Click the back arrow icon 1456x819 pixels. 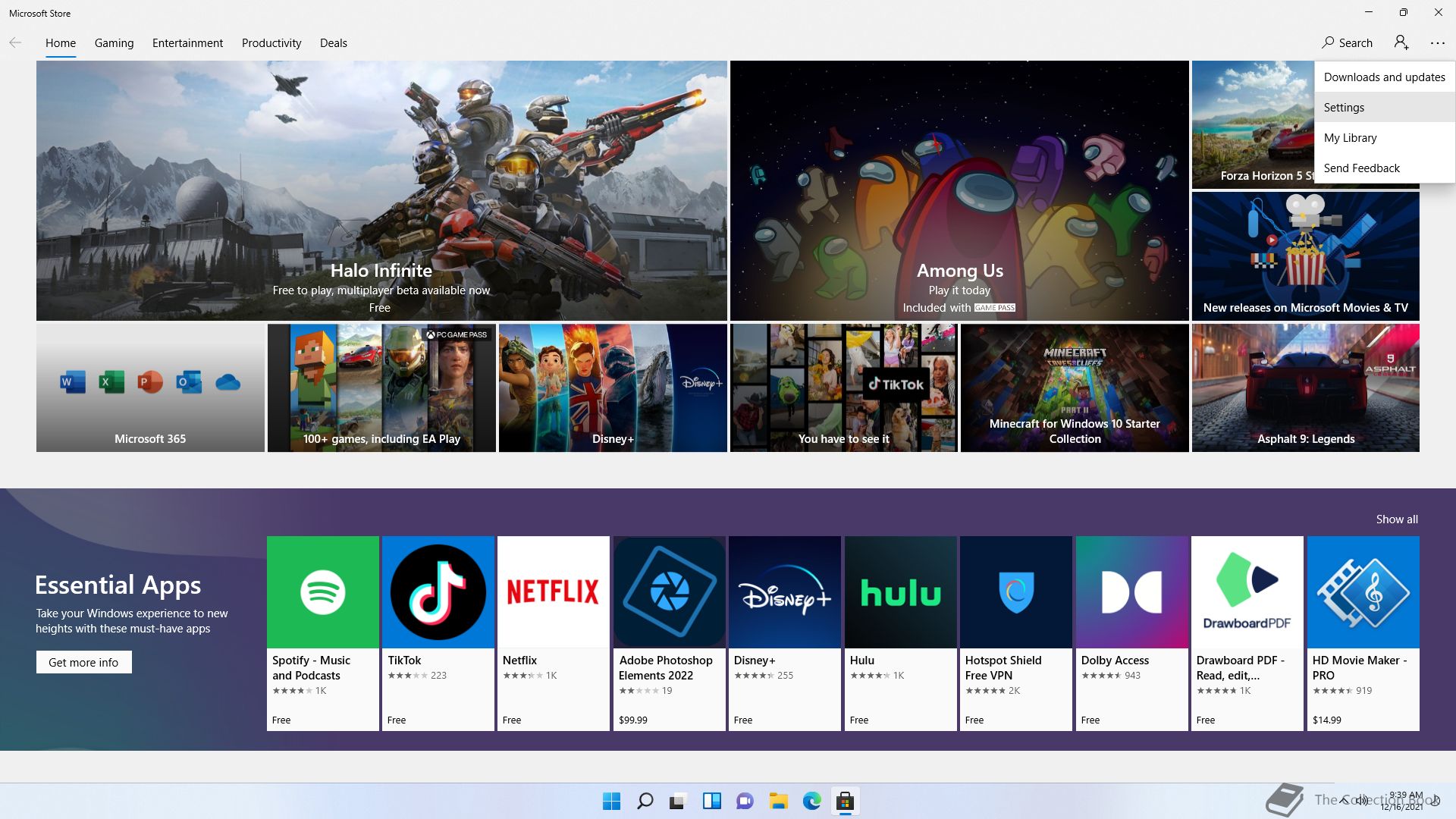pyautogui.click(x=15, y=42)
